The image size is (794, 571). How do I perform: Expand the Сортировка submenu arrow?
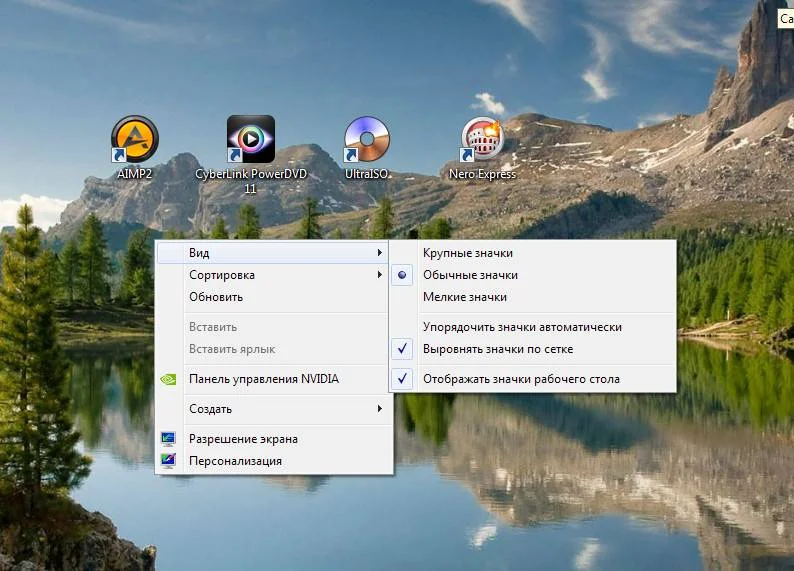[x=379, y=275]
